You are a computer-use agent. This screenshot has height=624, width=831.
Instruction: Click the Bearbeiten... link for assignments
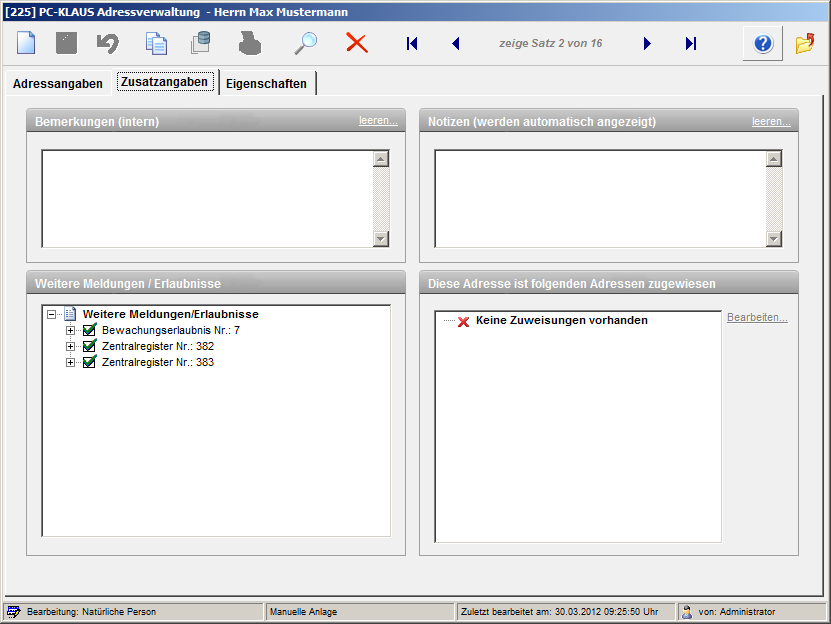[x=757, y=318]
